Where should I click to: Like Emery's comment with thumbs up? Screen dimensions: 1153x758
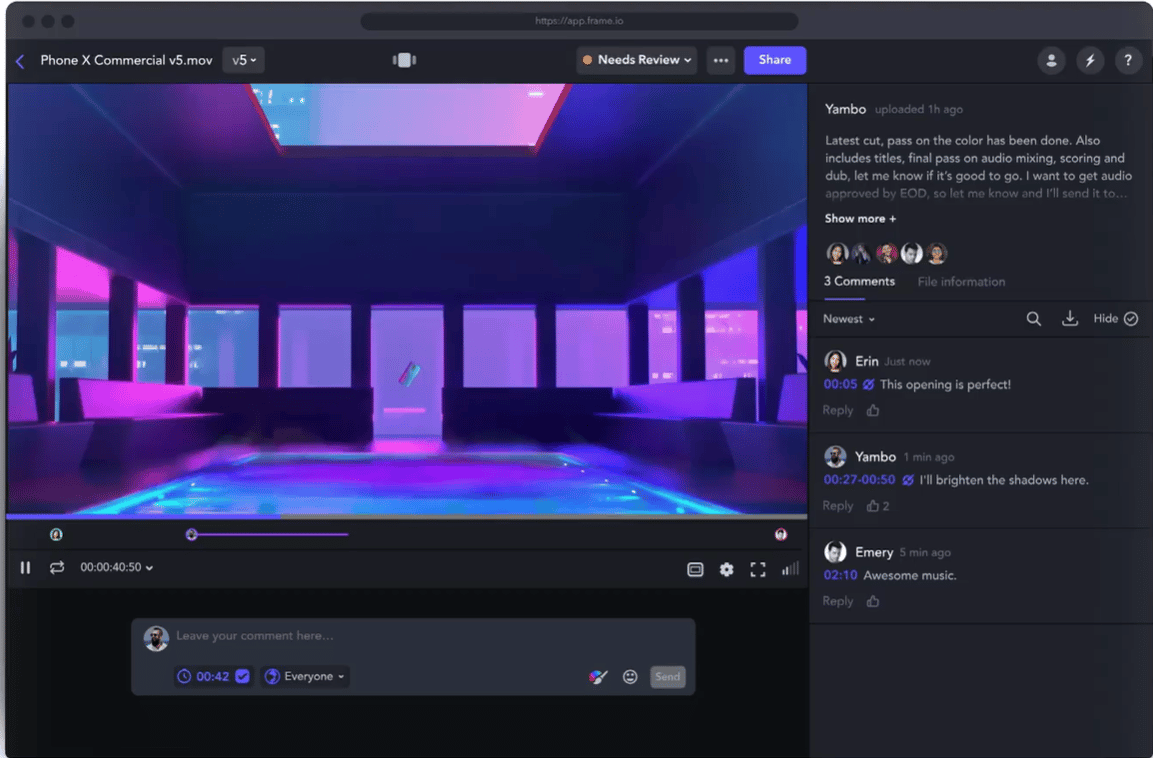(873, 601)
